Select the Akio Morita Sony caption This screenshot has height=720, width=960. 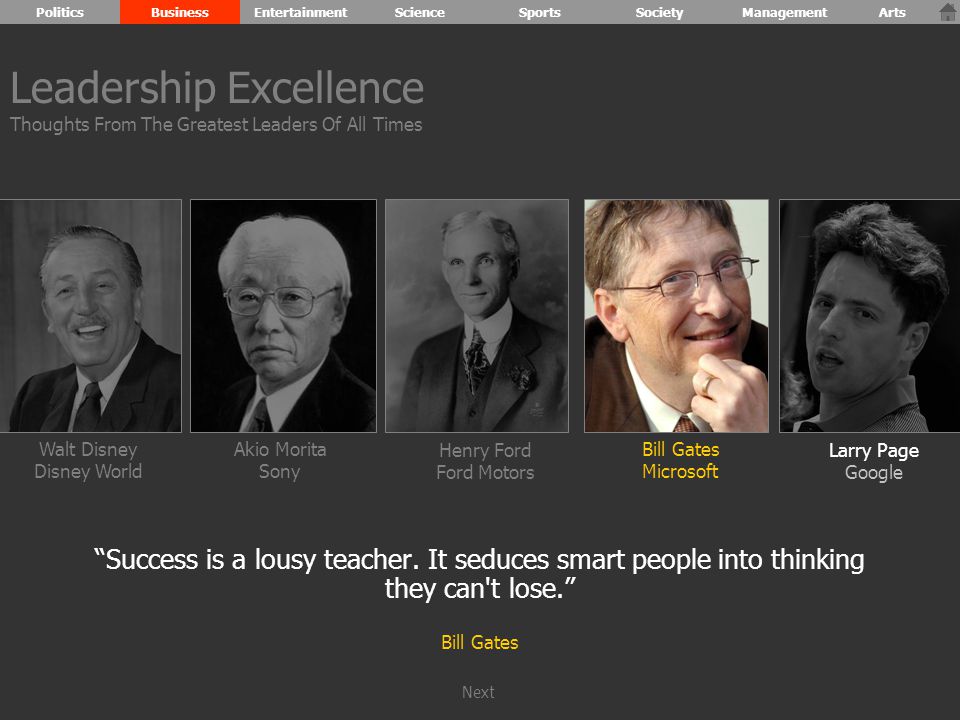[x=280, y=460]
